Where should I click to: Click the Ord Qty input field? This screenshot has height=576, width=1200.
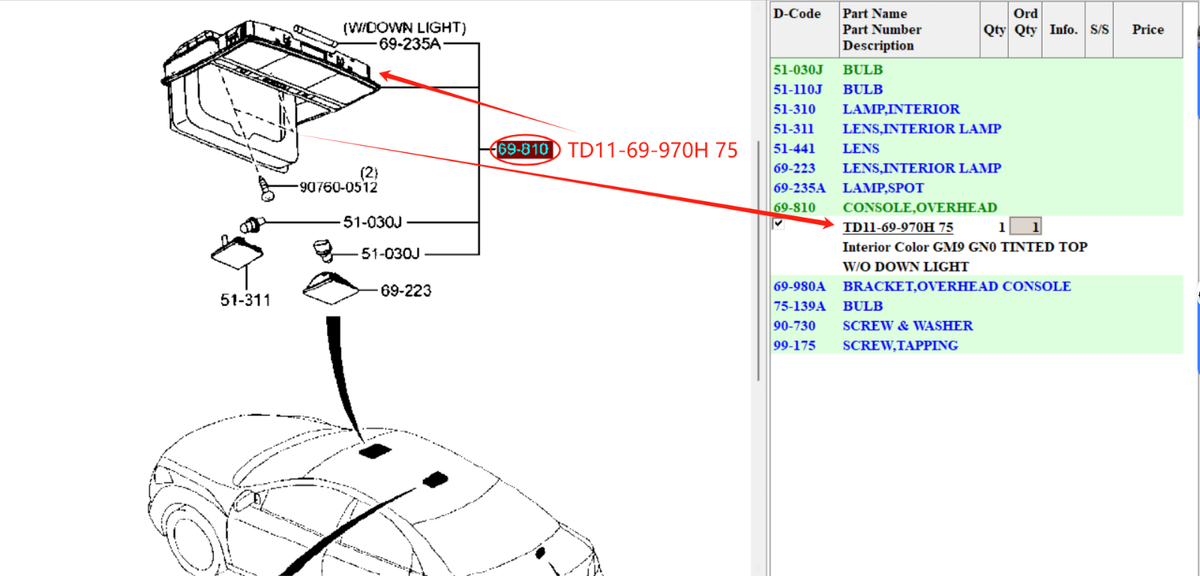(x=1025, y=227)
